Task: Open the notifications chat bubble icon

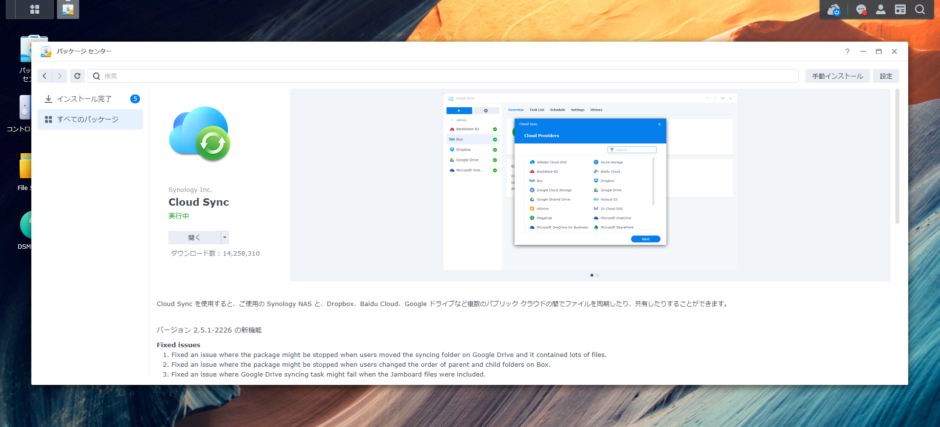Action: point(860,9)
